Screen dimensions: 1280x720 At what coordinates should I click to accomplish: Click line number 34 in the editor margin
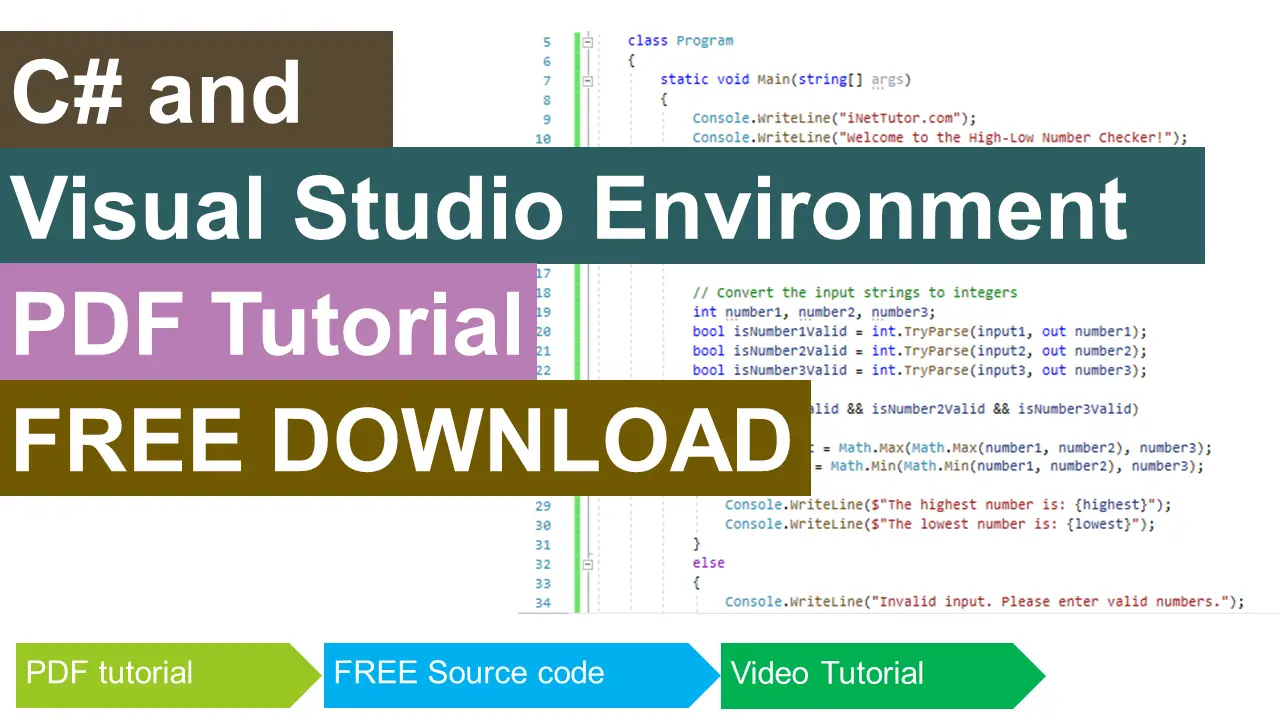click(x=543, y=601)
